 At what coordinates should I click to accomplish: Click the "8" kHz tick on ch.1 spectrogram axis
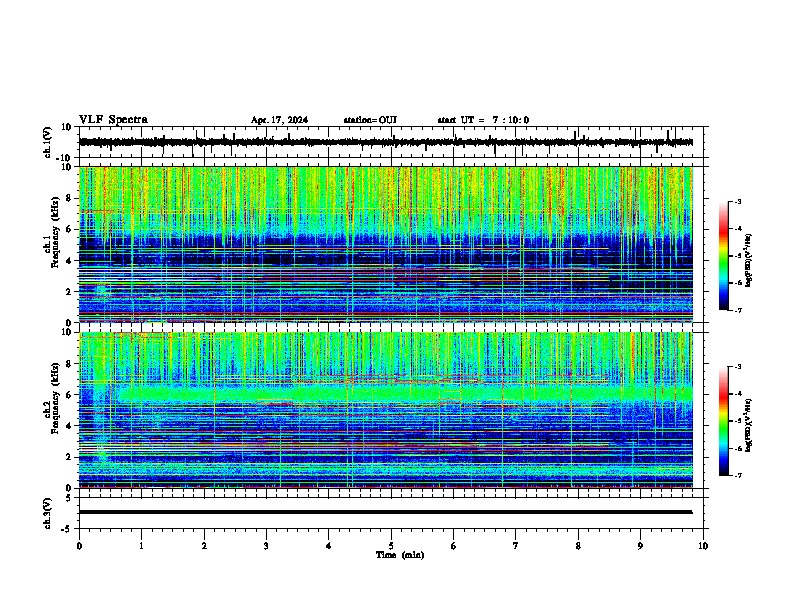[x=69, y=198]
